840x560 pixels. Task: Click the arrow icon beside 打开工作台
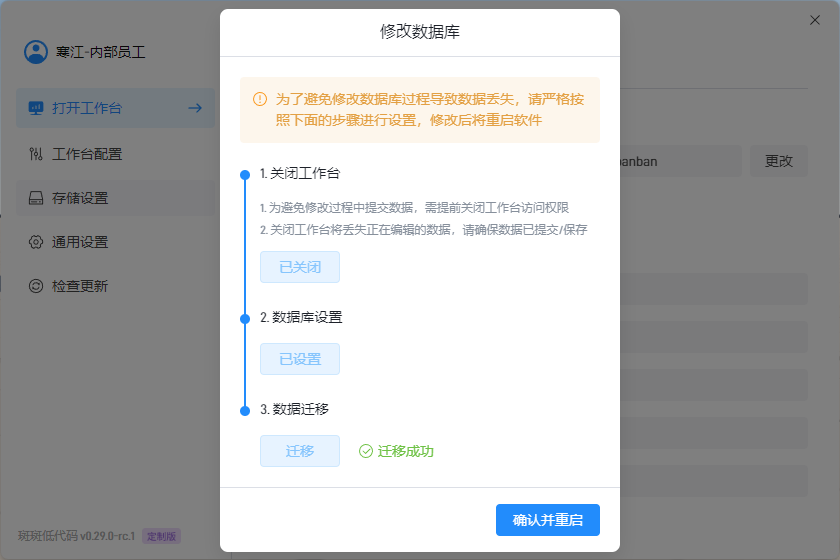point(195,108)
